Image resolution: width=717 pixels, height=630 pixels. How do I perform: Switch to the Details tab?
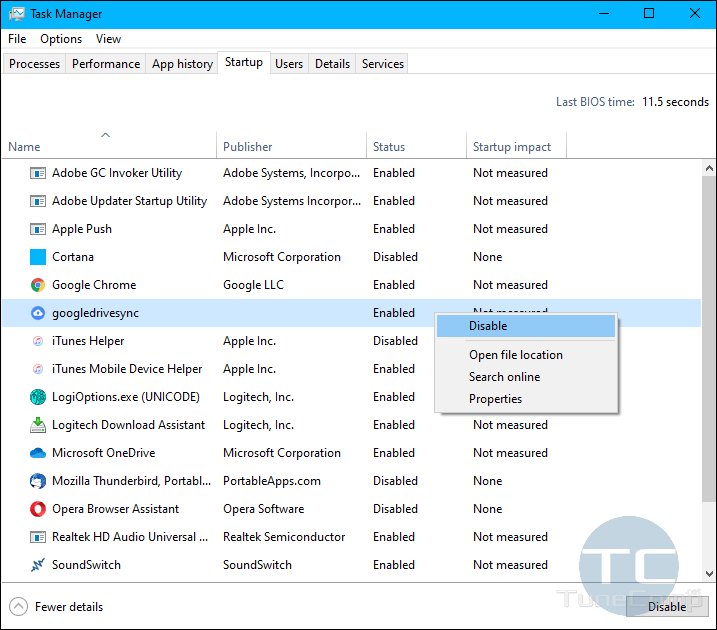point(332,64)
